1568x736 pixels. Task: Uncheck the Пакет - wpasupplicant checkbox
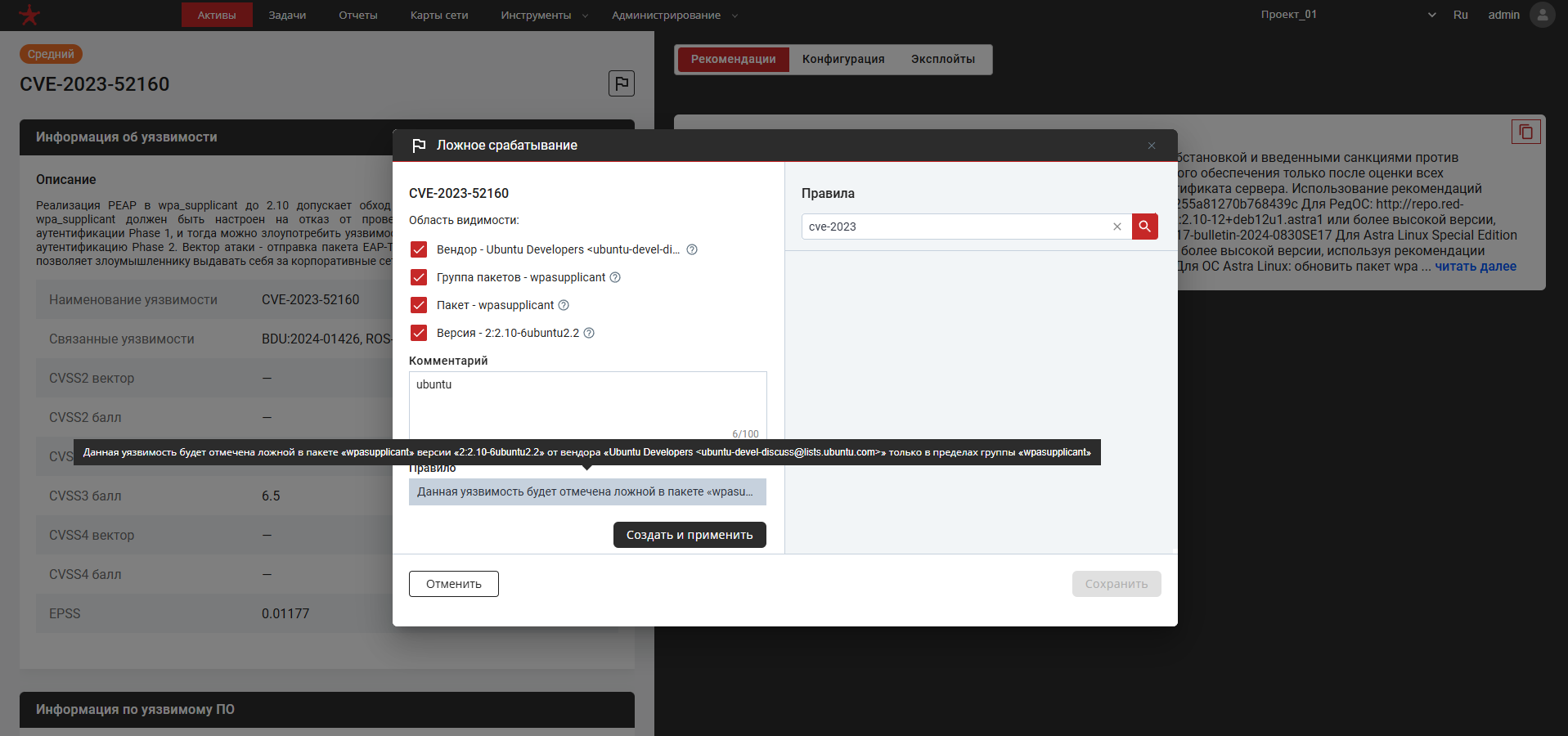419,305
